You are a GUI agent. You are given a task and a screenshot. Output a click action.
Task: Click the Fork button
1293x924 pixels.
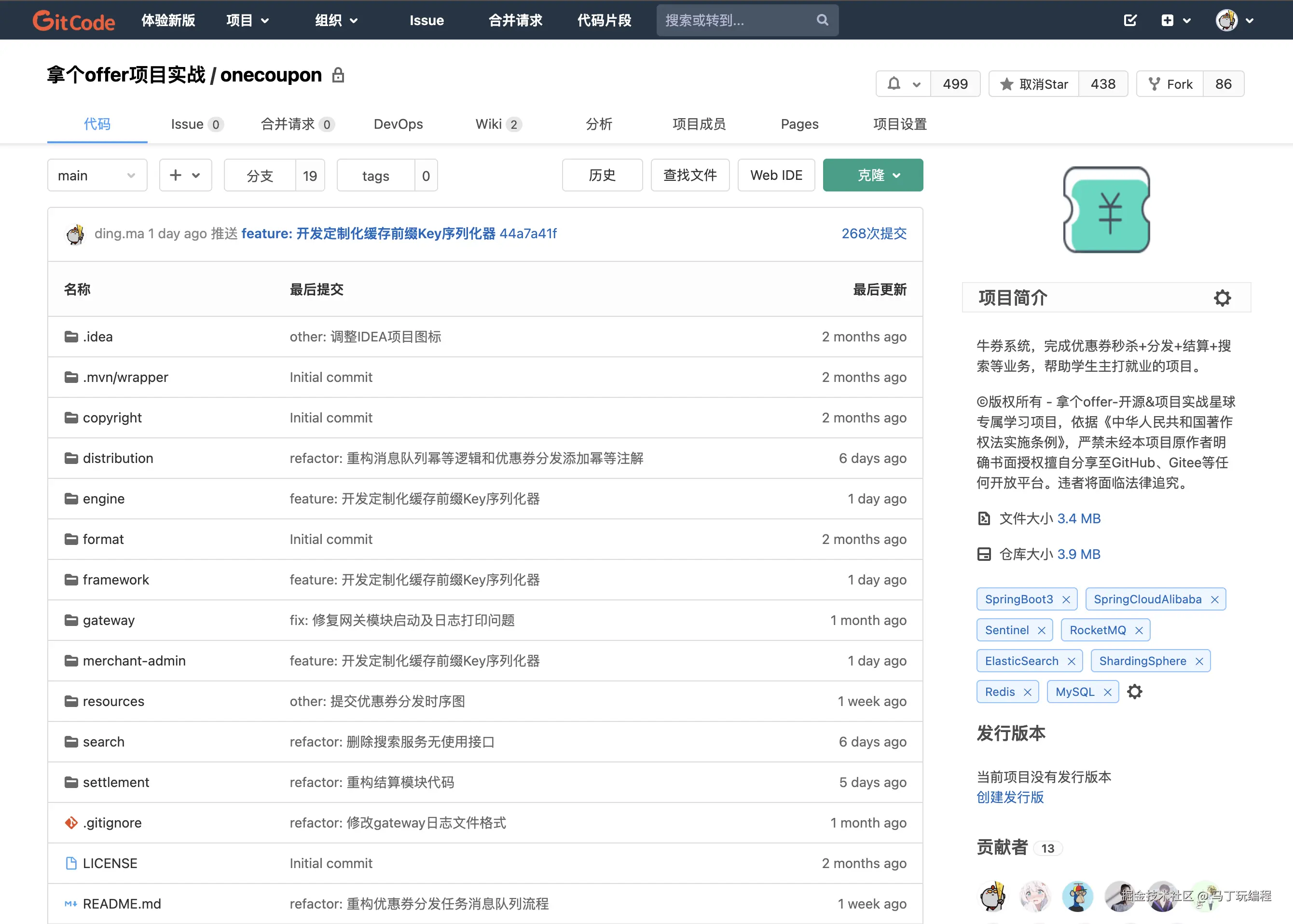(1170, 84)
